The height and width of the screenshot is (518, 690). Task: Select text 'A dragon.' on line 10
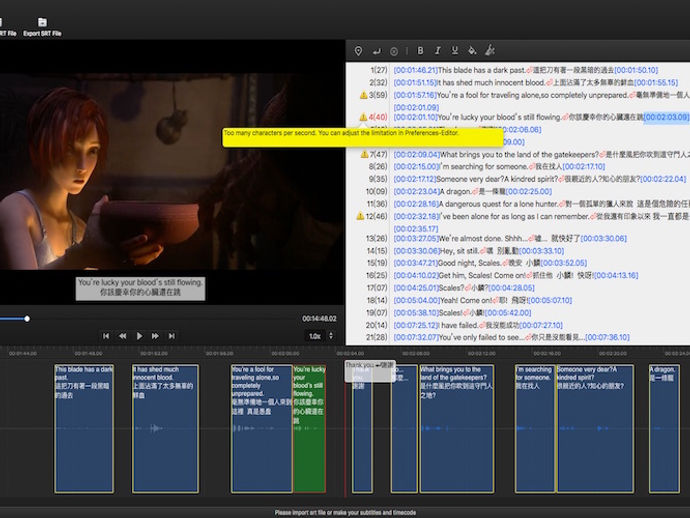click(455, 191)
